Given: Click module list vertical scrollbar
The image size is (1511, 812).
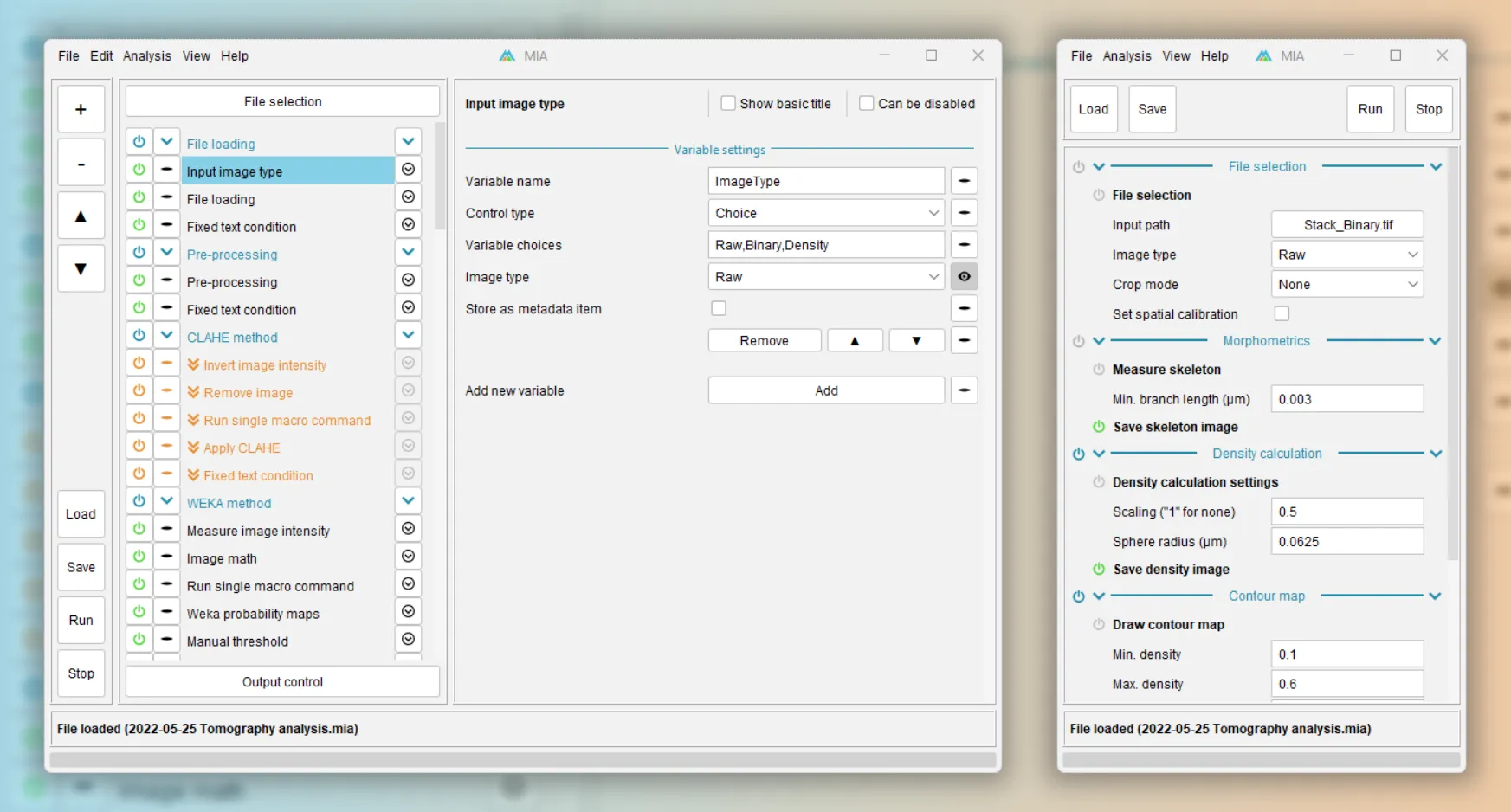Looking at the screenshot, I should click(440, 177).
